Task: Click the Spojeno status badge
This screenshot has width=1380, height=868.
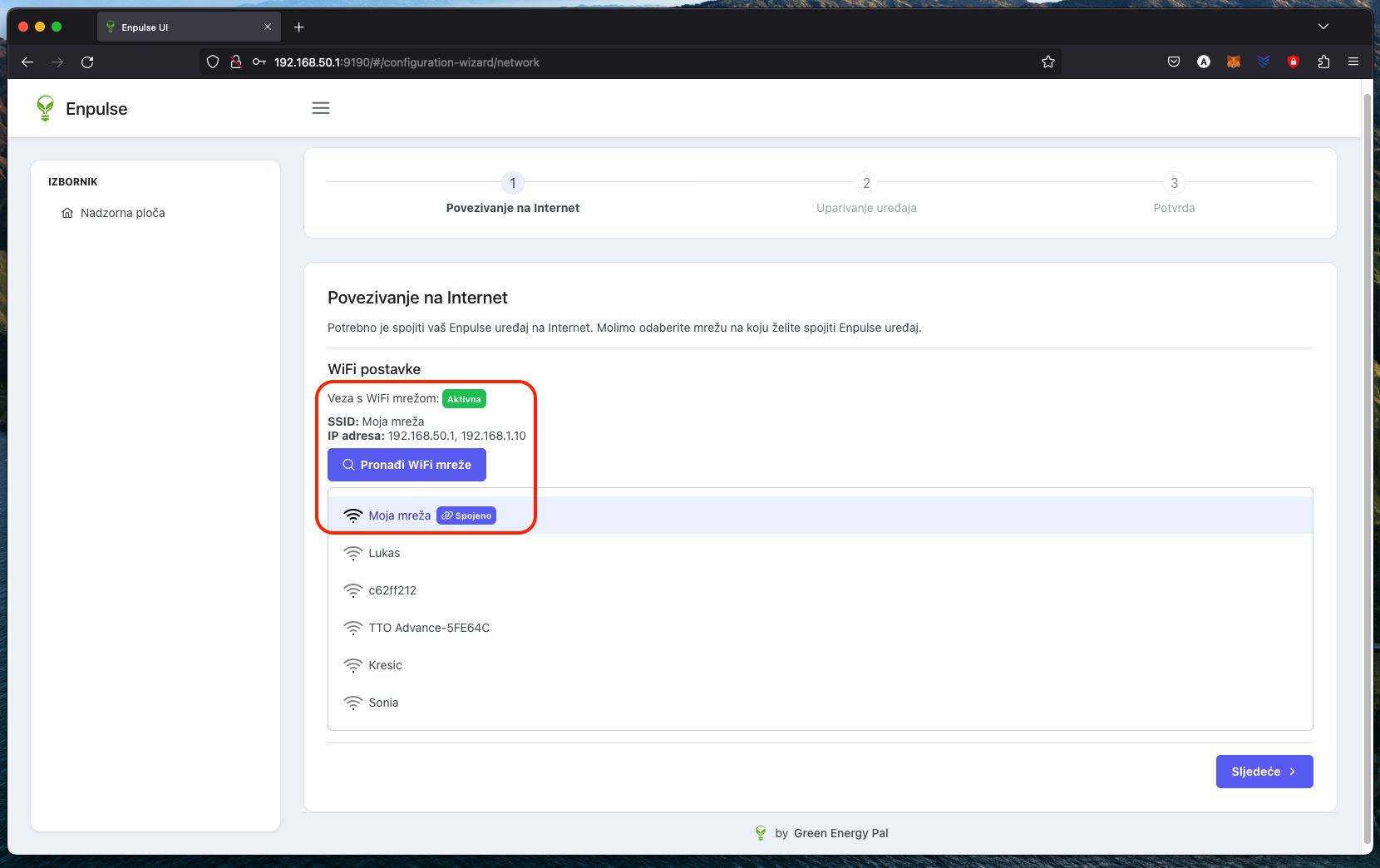Action: click(x=466, y=515)
